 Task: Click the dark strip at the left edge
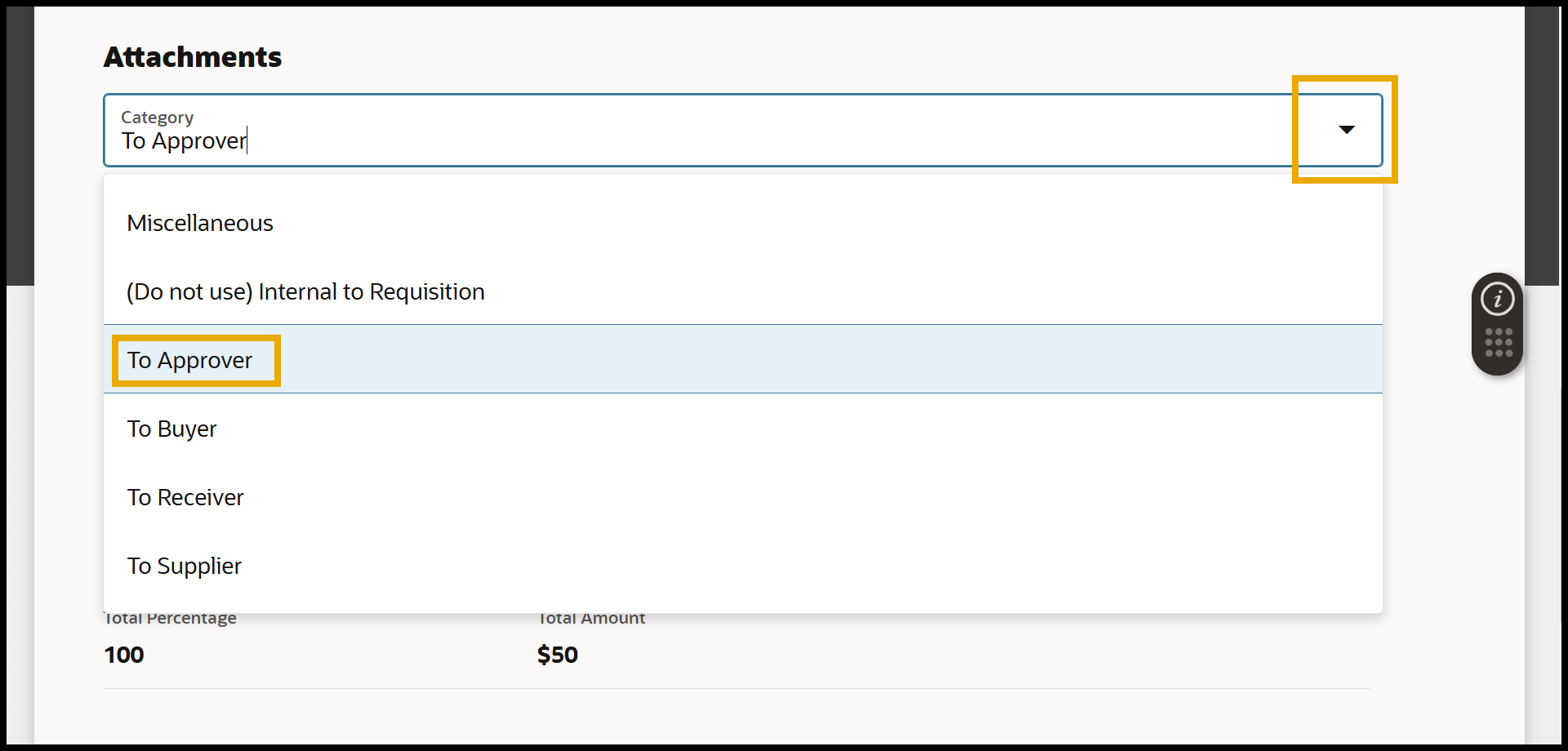click(x=20, y=147)
